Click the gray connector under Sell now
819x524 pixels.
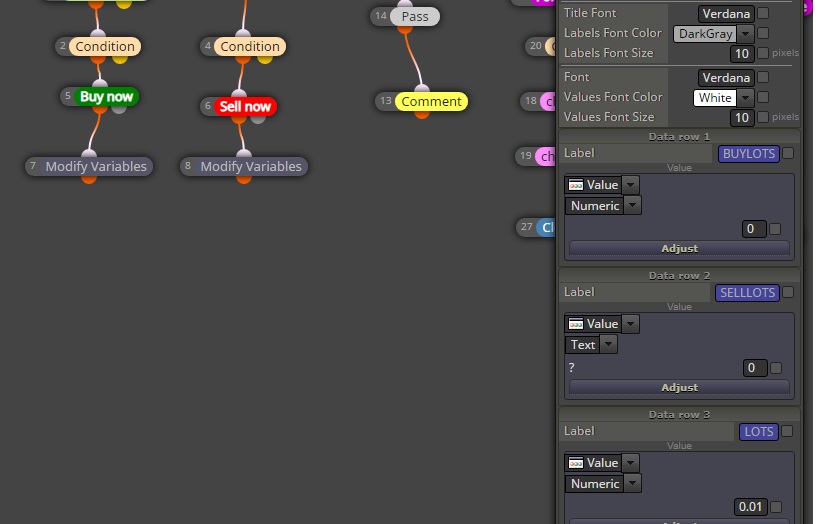pos(258,119)
